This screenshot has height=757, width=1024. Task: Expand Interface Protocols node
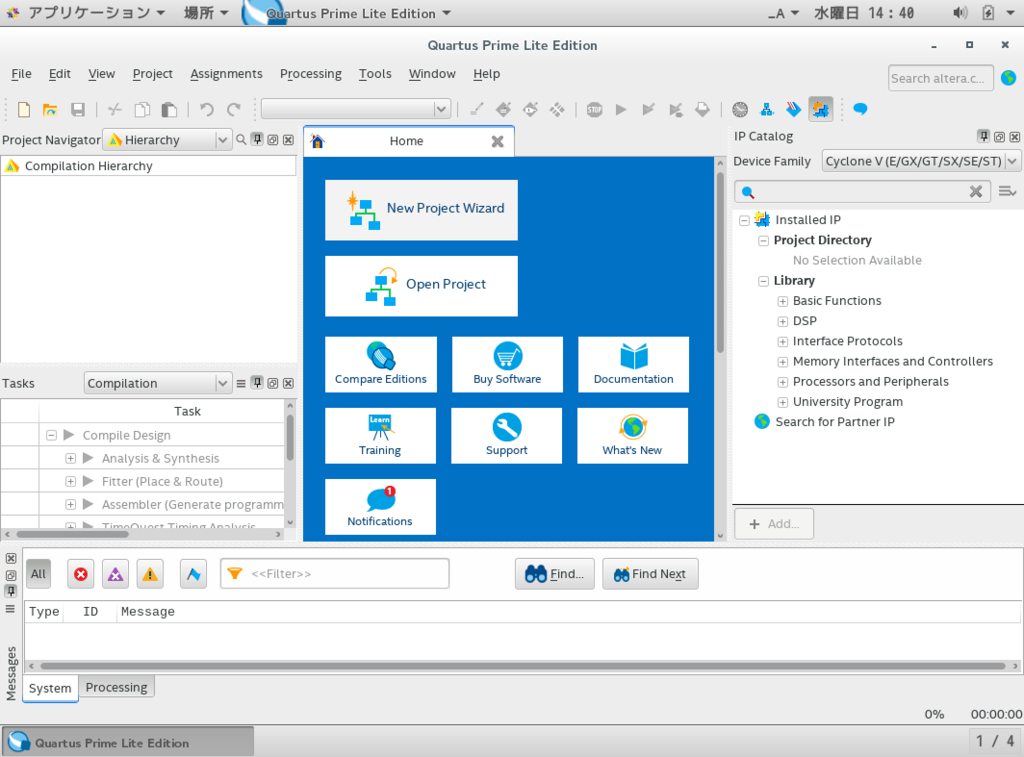pos(782,342)
